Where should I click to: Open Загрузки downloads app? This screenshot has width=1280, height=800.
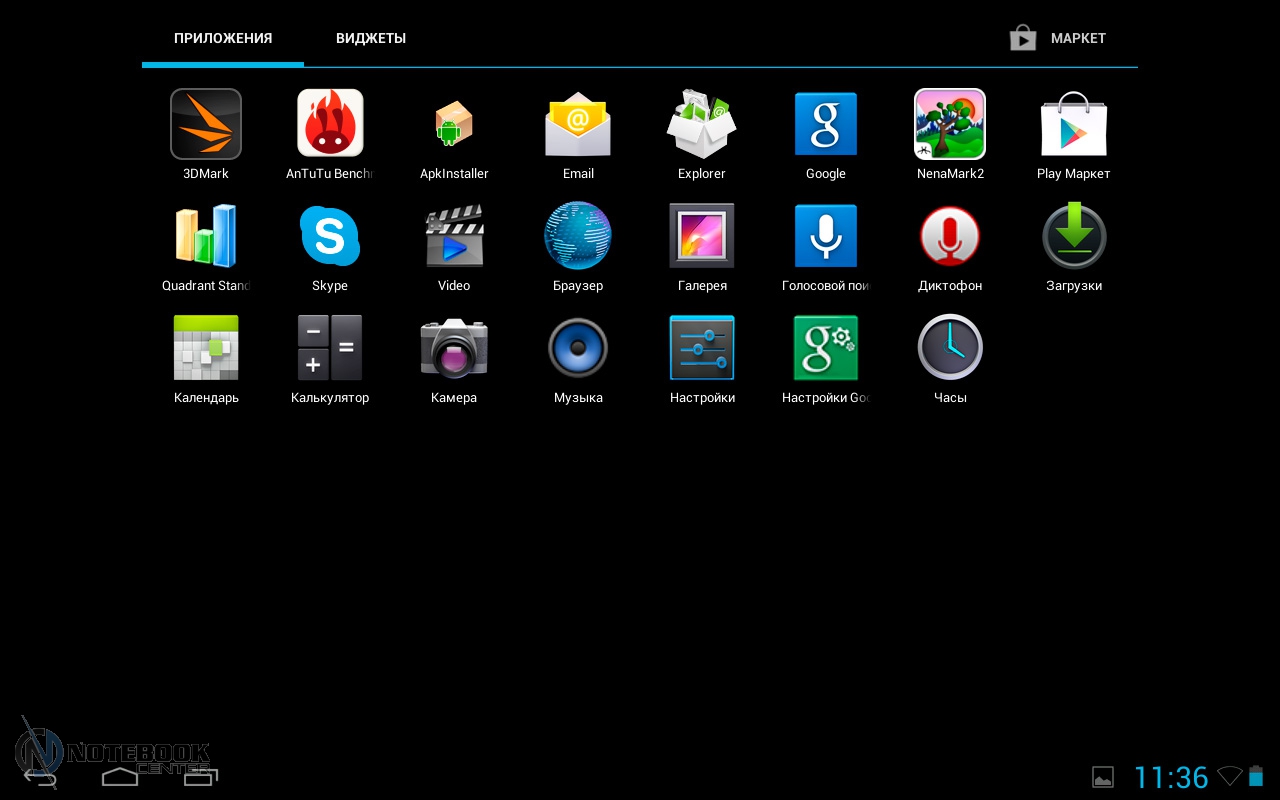pos(1074,237)
